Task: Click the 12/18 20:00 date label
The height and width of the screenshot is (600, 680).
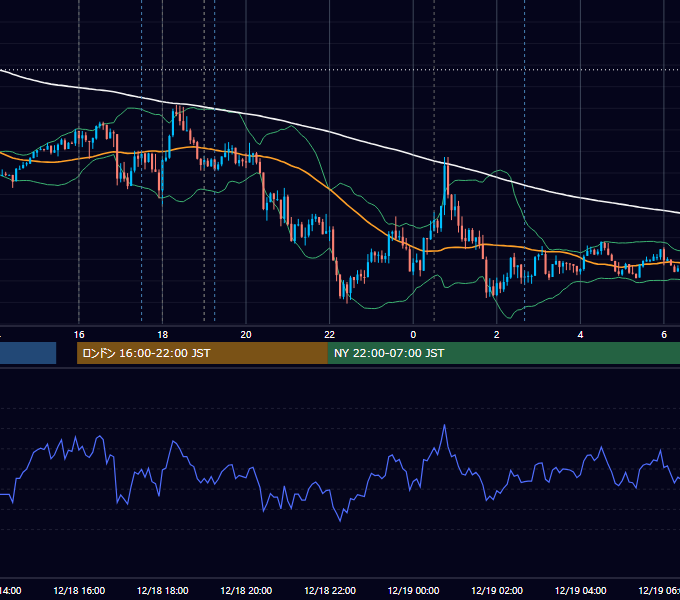Action: tap(246, 590)
